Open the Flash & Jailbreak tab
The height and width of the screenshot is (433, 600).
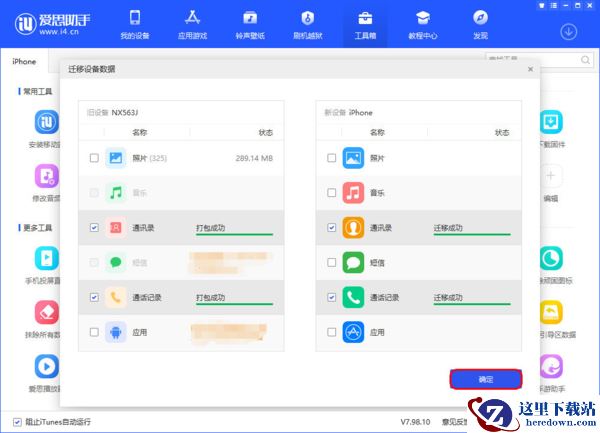pyautogui.click(x=308, y=25)
